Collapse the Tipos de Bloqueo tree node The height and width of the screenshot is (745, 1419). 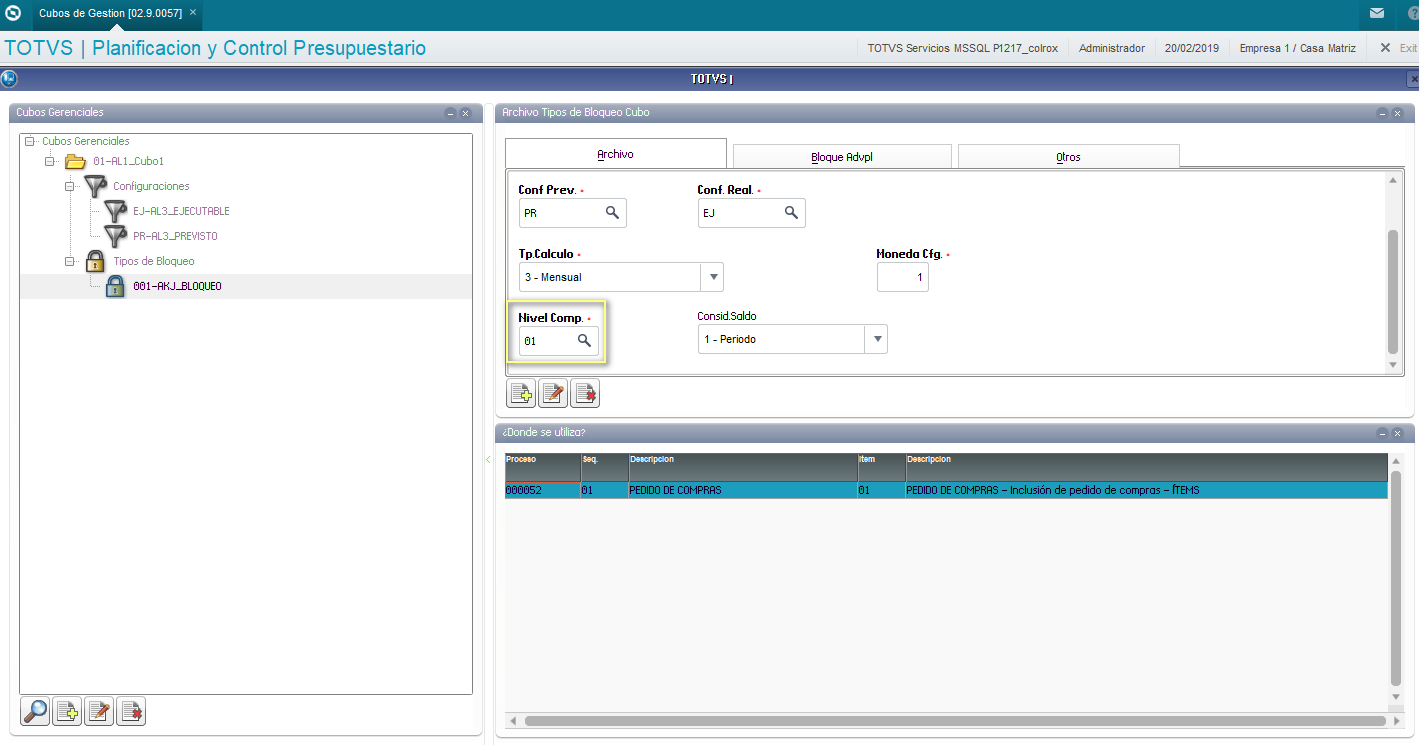[70, 261]
